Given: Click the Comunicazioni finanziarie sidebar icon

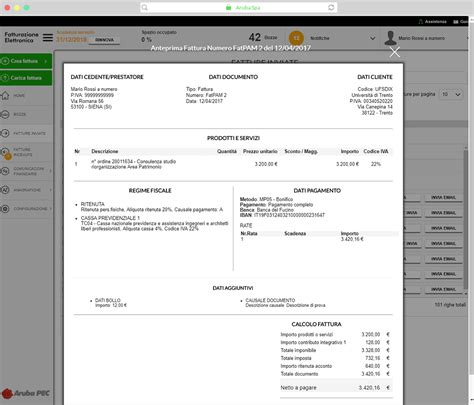Looking at the screenshot, I should coord(5,171).
